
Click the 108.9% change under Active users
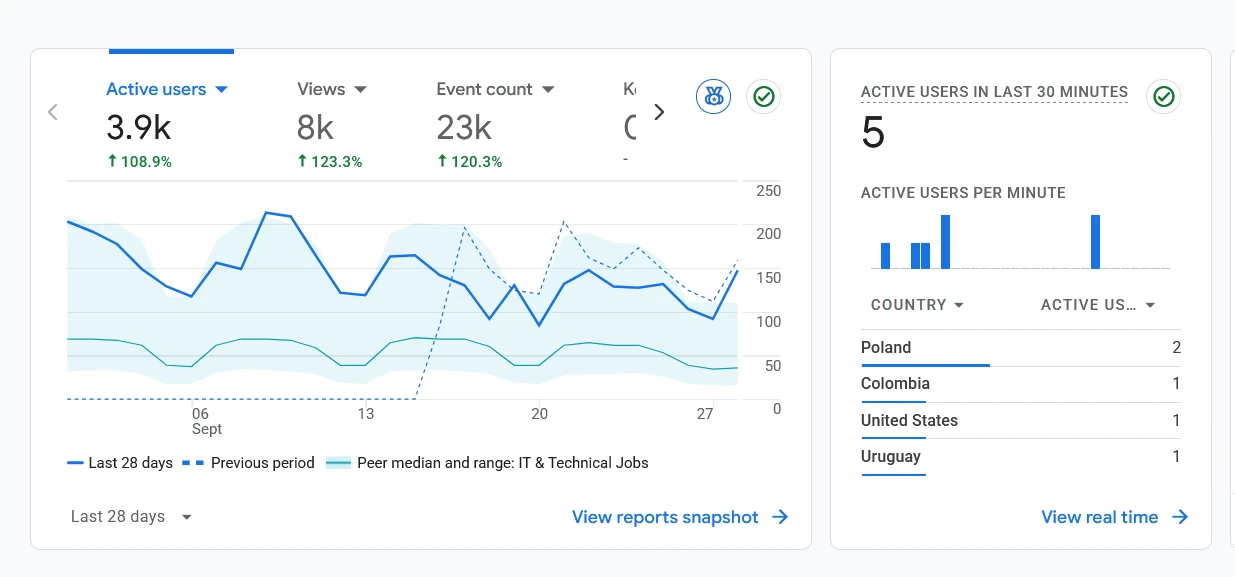(139, 161)
